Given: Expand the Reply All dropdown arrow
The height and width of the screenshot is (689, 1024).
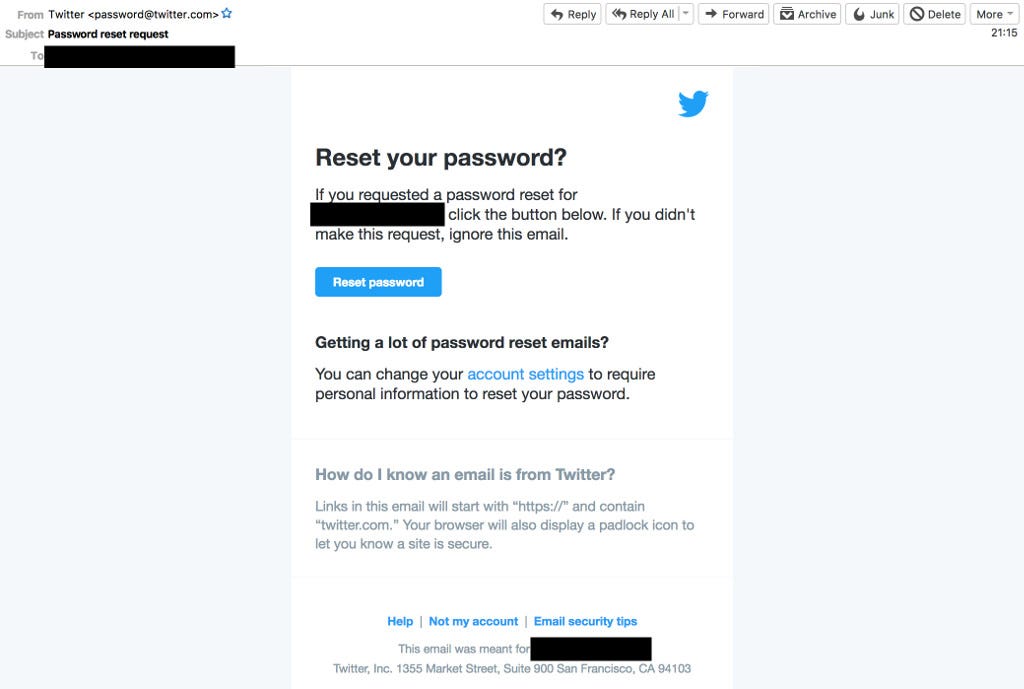Looking at the screenshot, I should pos(686,14).
